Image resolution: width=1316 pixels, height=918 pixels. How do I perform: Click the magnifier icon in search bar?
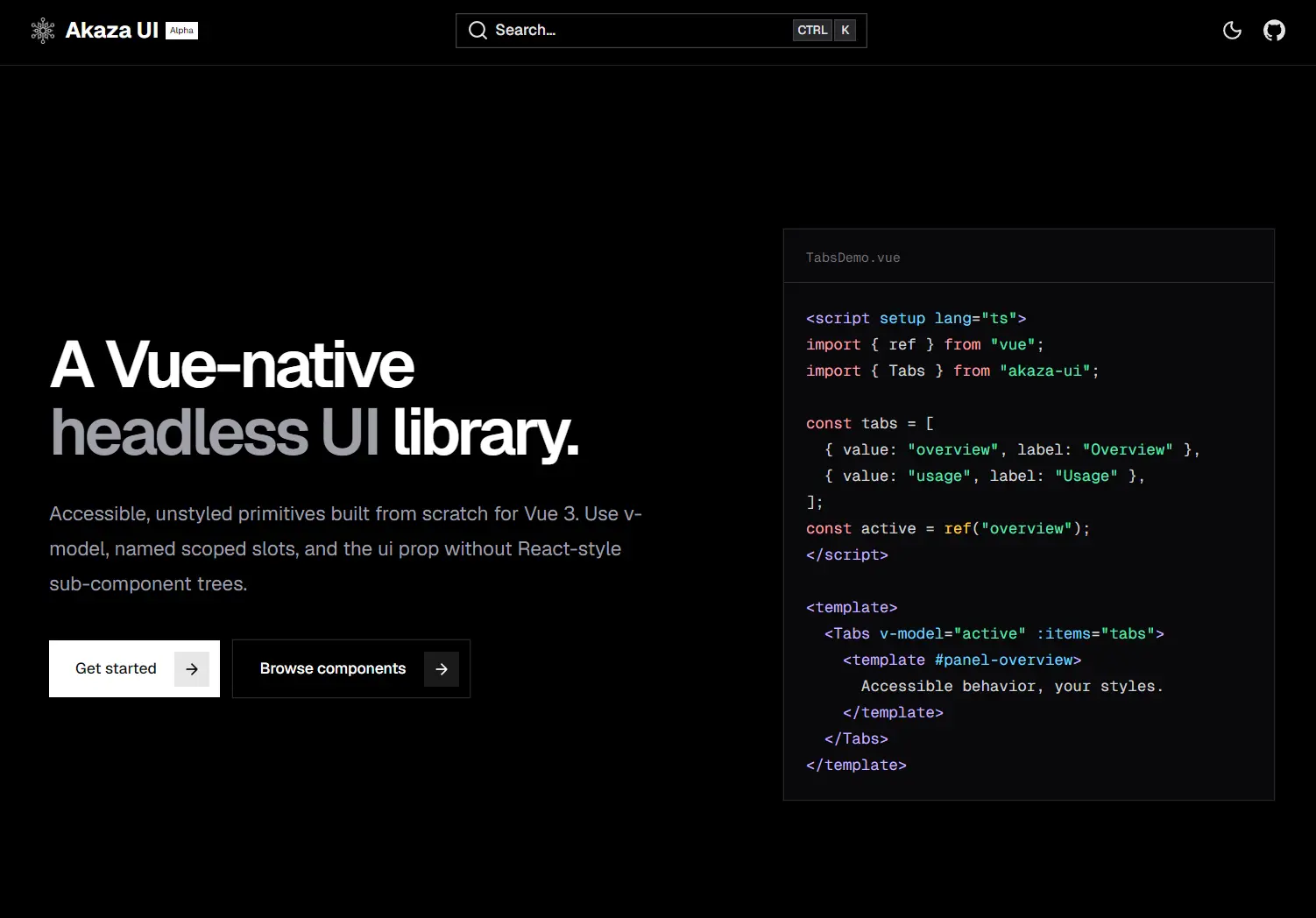[478, 31]
